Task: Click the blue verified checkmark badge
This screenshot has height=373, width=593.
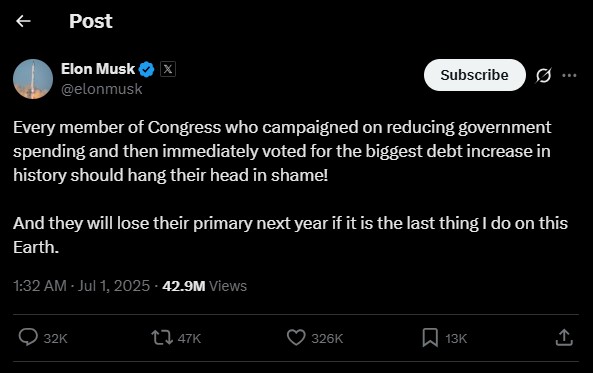Action: coord(146,70)
